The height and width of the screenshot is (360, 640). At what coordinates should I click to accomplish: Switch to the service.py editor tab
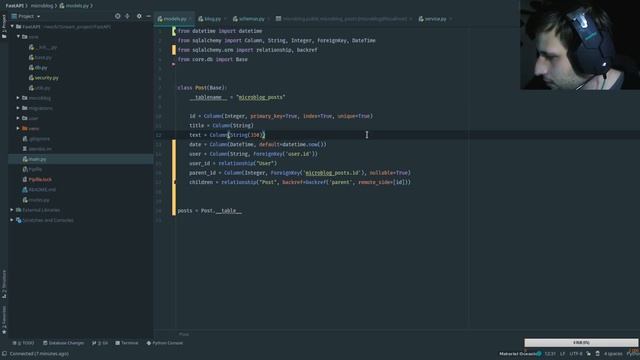click(x=432, y=19)
